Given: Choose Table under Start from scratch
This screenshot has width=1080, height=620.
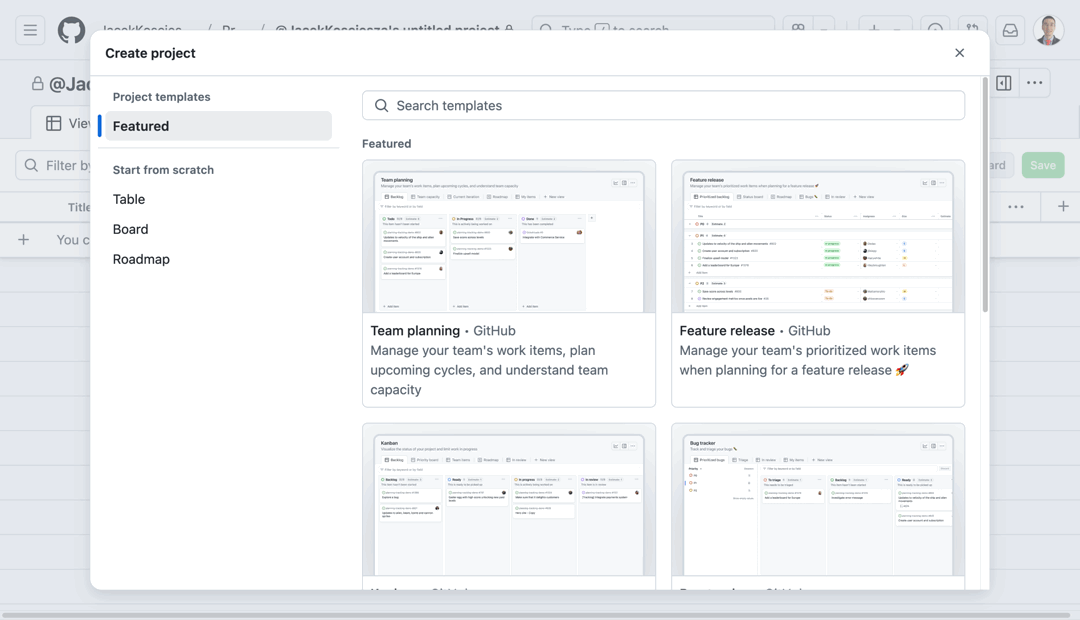Looking at the screenshot, I should click(129, 199).
